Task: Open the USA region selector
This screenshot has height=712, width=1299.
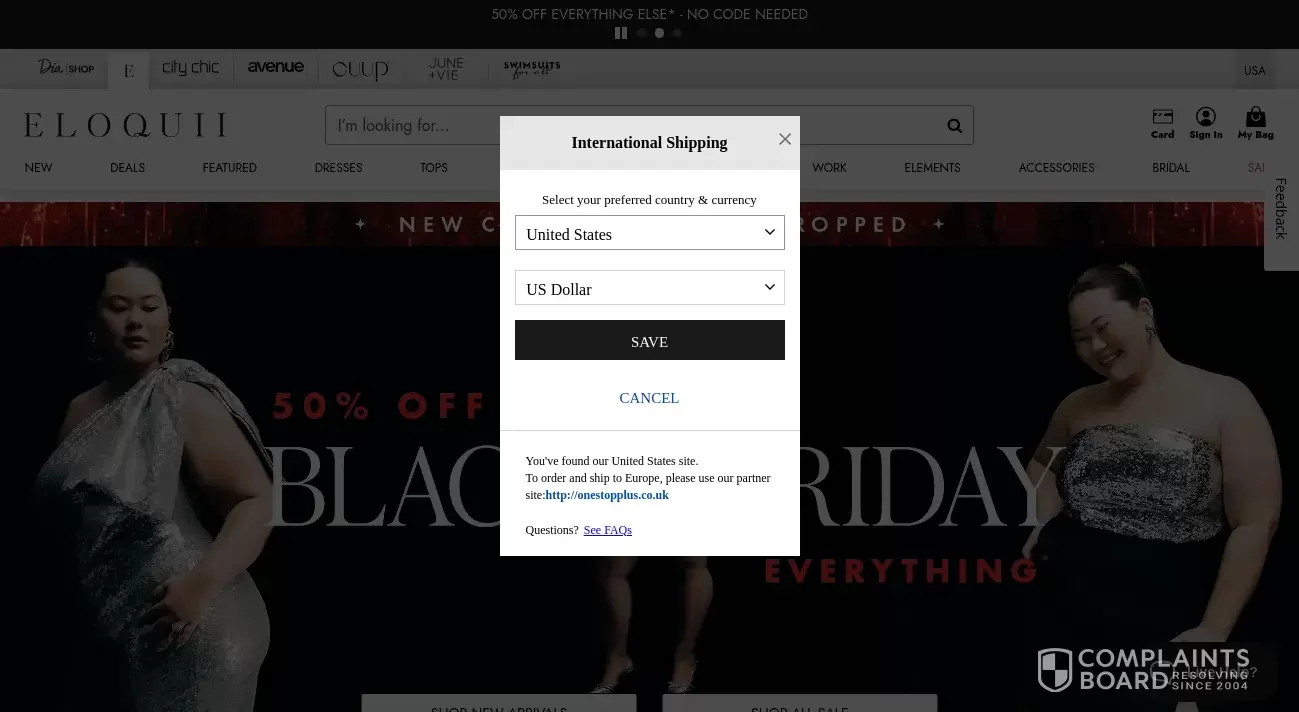Action: tap(1255, 70)
